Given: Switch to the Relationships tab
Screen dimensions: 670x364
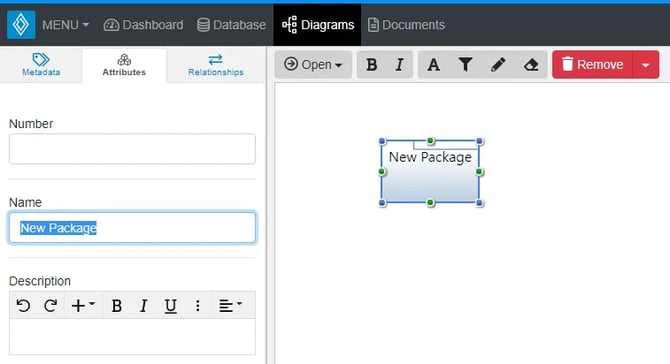Looking at the screenshot, I should (x=216, y=65).
